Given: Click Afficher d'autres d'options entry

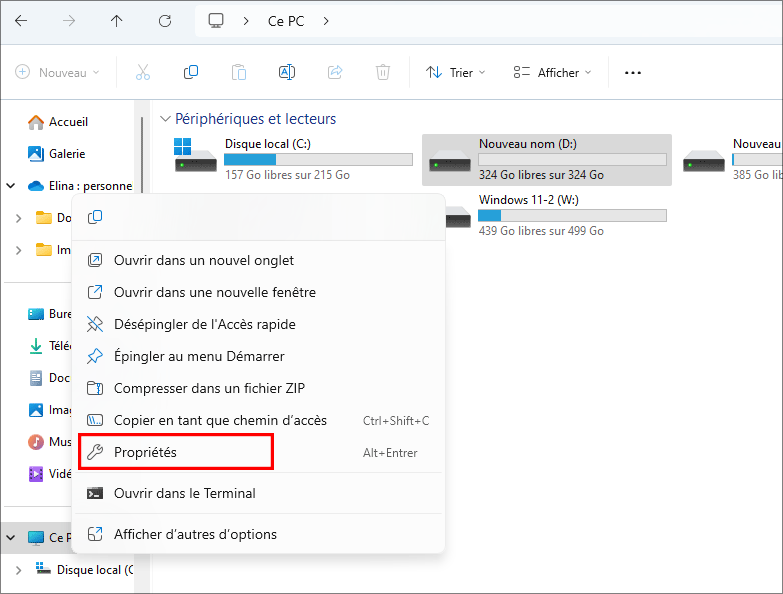Looking at the screenshot, I should 195,534.
